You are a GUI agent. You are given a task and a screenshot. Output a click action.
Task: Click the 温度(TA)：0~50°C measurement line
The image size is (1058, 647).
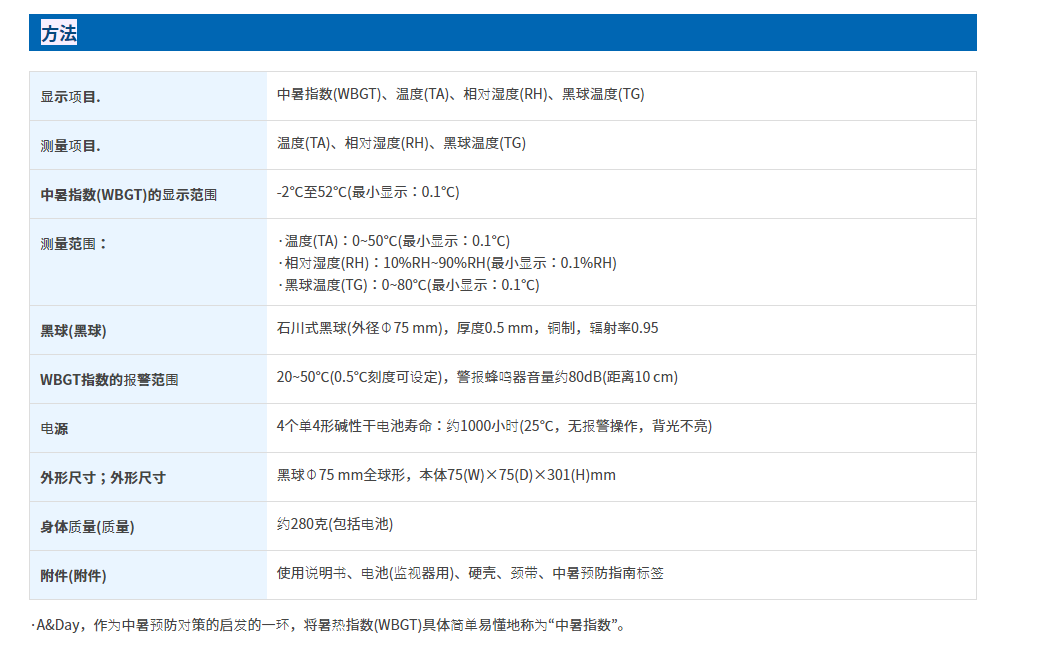(x=393, y=241)
